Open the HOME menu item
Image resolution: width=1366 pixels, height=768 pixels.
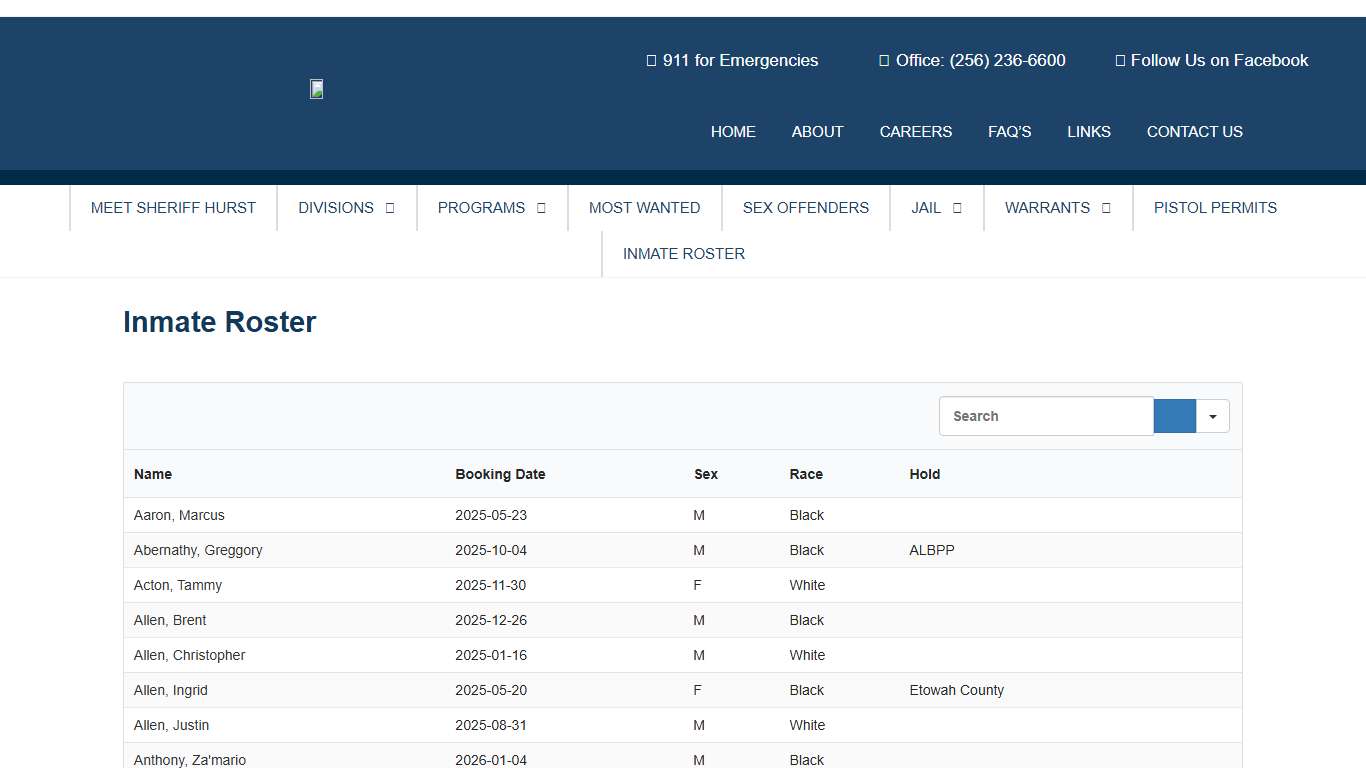pyautogui.click(x=733, y=131)
